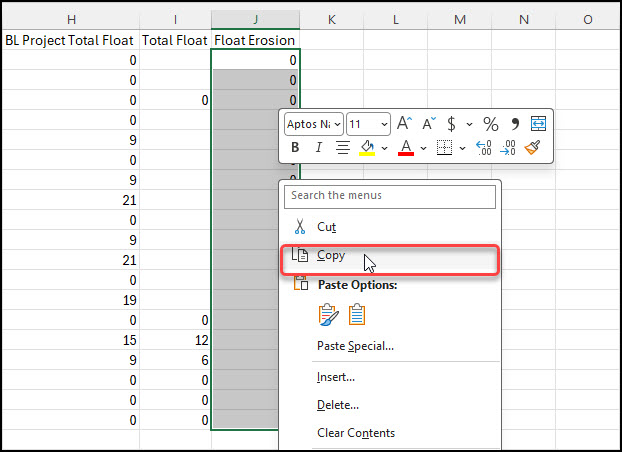This screenshot has width=622, height=452.
Task: Select column H header
Action: (x=71, y=19)
